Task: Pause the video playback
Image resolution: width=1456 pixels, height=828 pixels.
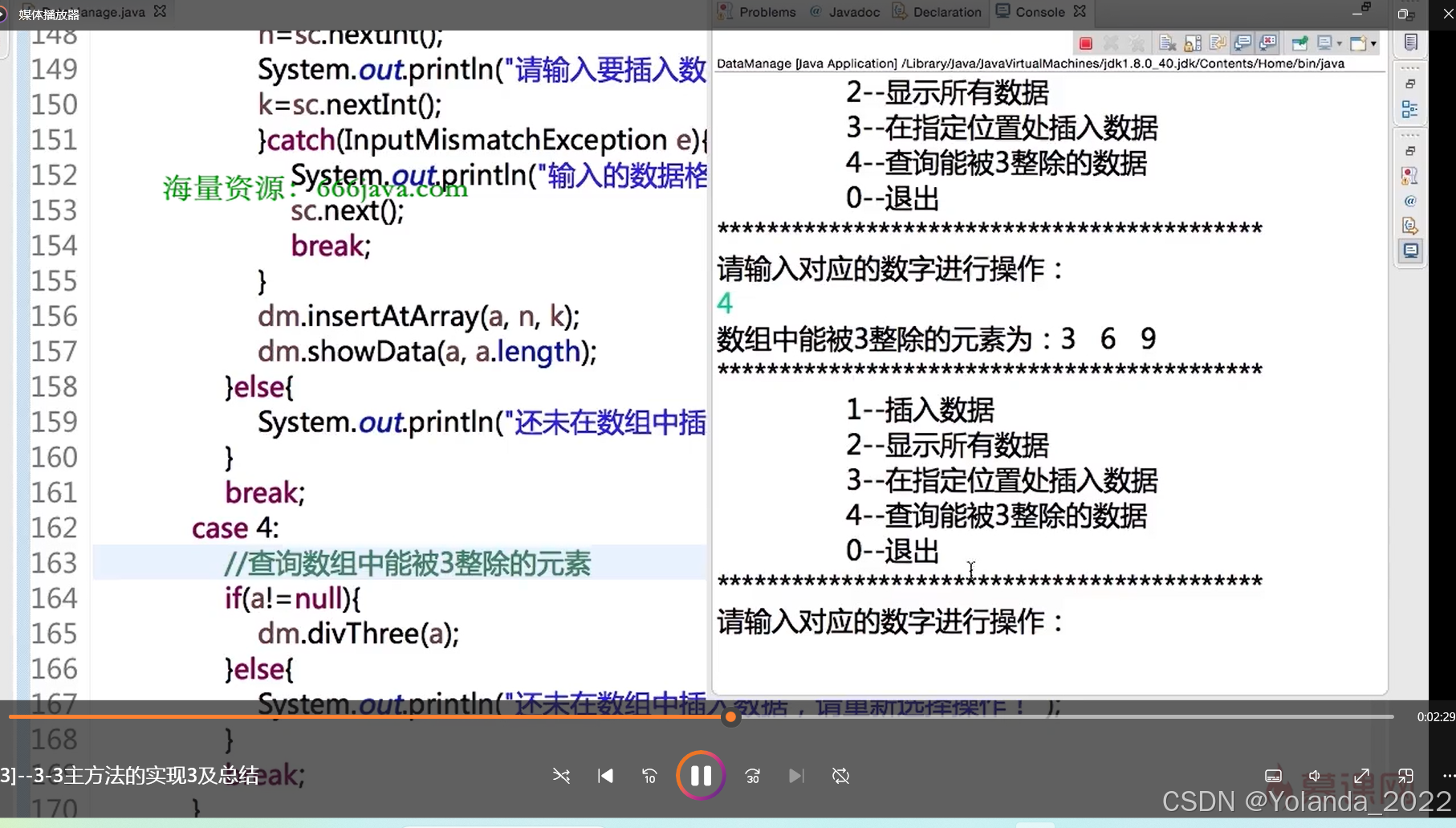Action: click(701, 776)
